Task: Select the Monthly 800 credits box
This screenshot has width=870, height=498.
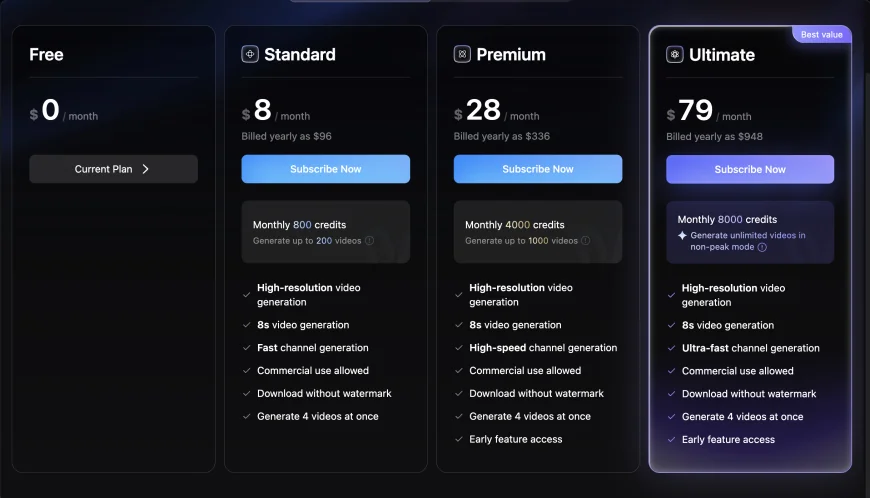Action: (326, 232)
